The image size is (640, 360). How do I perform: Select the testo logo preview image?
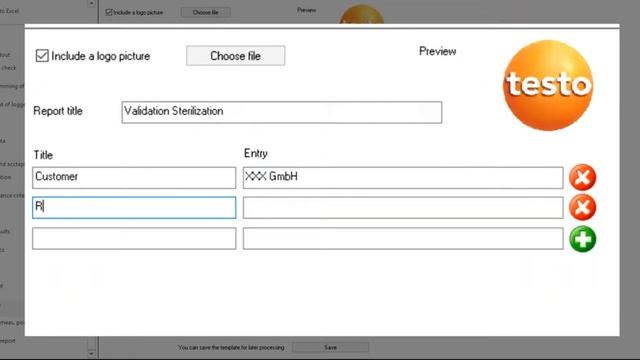click(548, 85)
